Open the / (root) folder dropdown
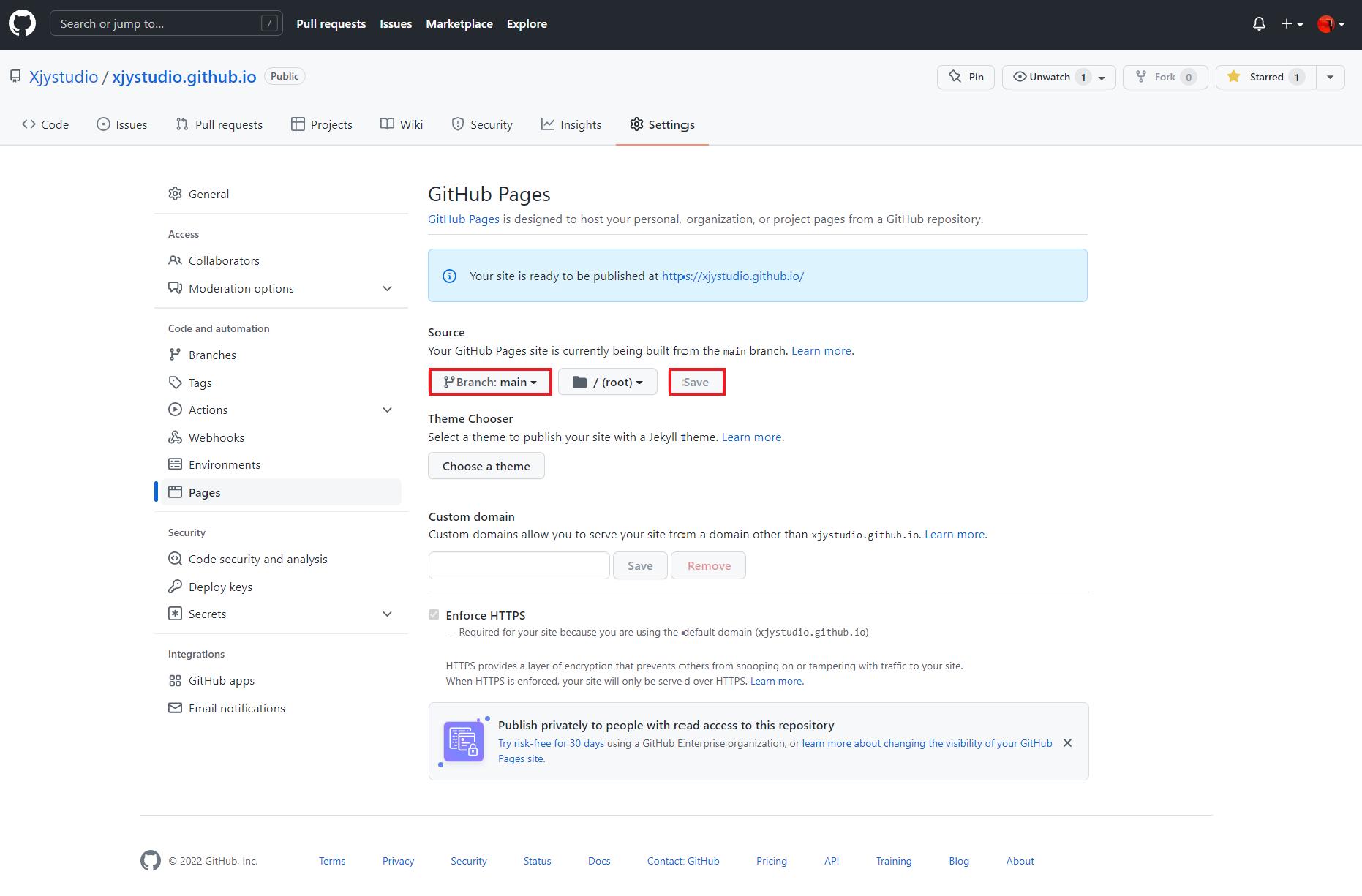This screenshot has height=896, width=1362. 607,382
